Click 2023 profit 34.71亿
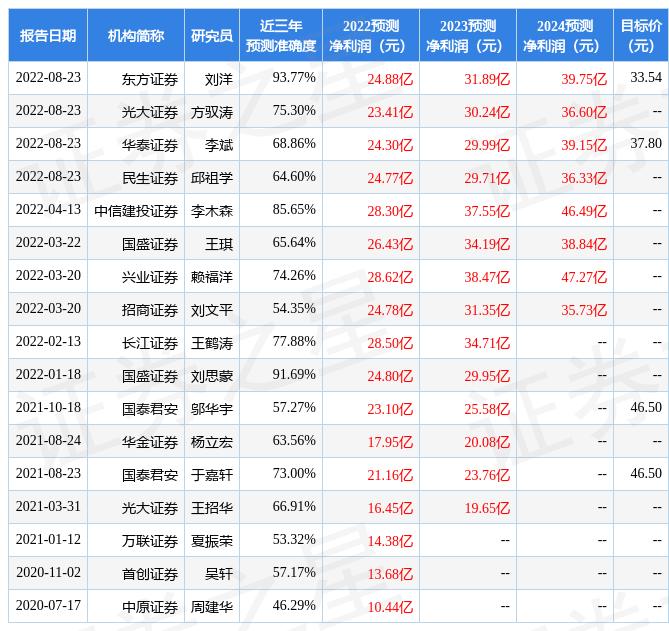This screenshot has height=631, width=669. 487,343
